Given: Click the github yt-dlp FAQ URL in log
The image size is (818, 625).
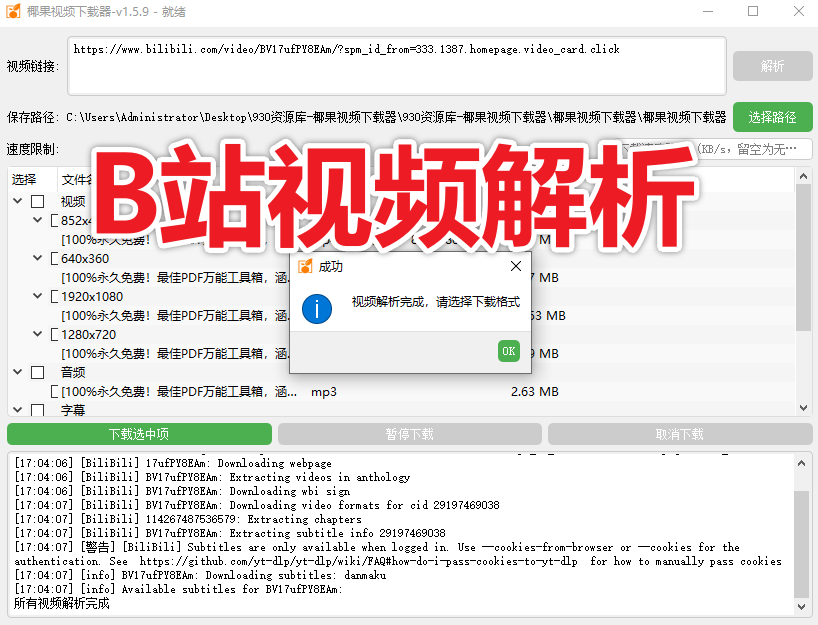Looking at the screenshot, I should 358,561.
